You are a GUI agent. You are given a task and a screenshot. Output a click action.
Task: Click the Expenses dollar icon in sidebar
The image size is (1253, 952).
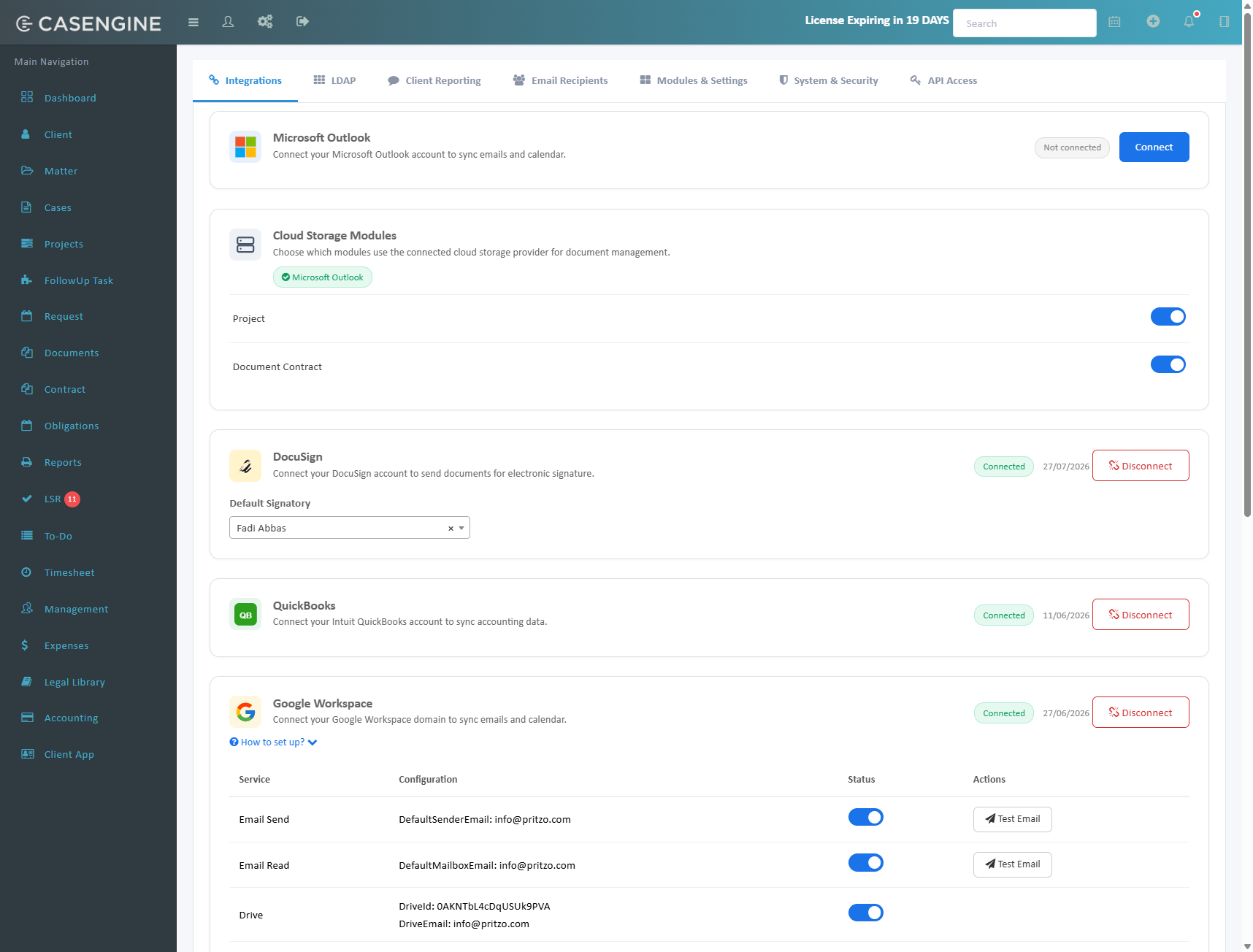click(25, 645)
